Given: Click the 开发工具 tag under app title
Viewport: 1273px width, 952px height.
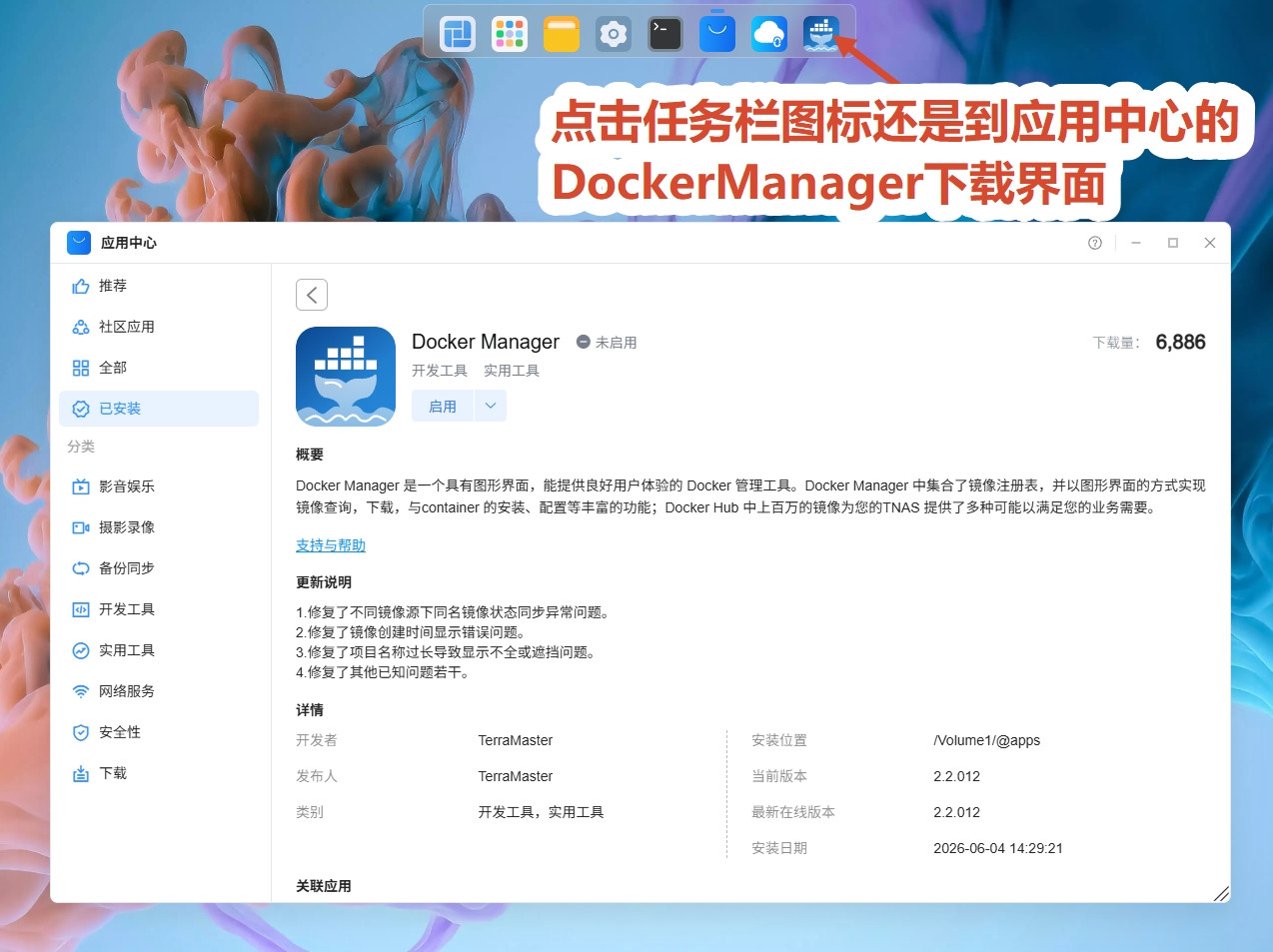Looking at the screenshot, I should click(440, 371).
